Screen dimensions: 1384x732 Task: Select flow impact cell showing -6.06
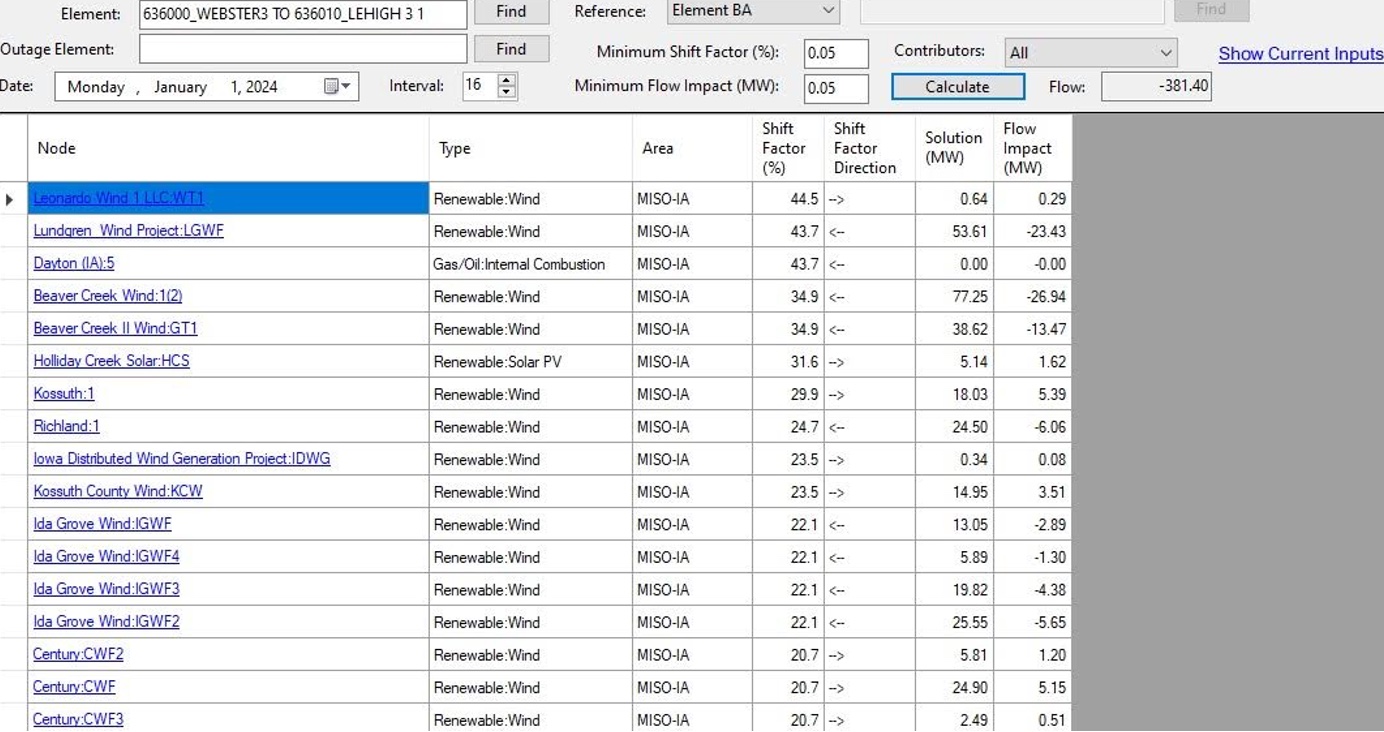pos(1033,427)
